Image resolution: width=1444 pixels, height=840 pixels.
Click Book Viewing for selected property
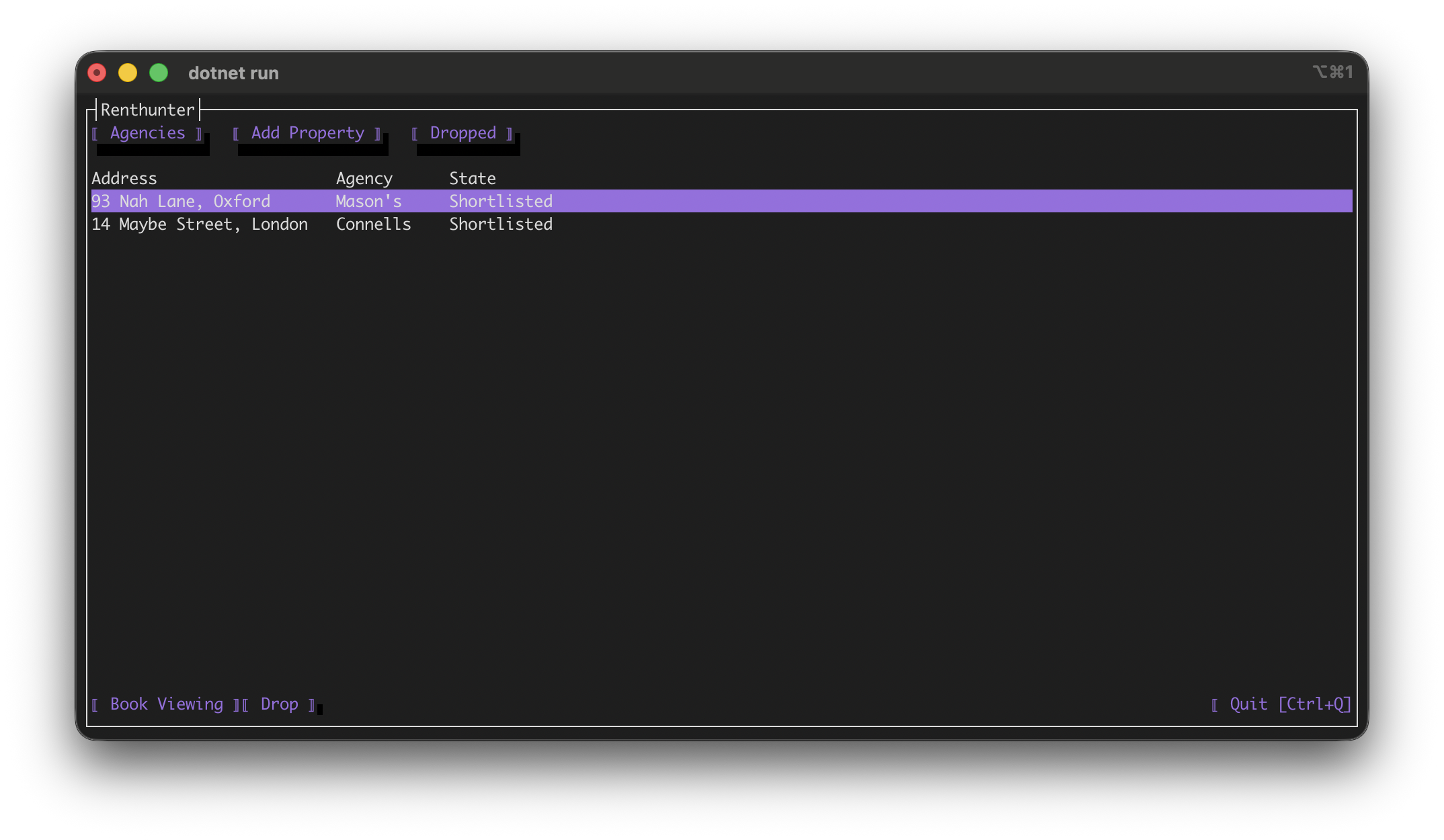[x=166, y=704]
